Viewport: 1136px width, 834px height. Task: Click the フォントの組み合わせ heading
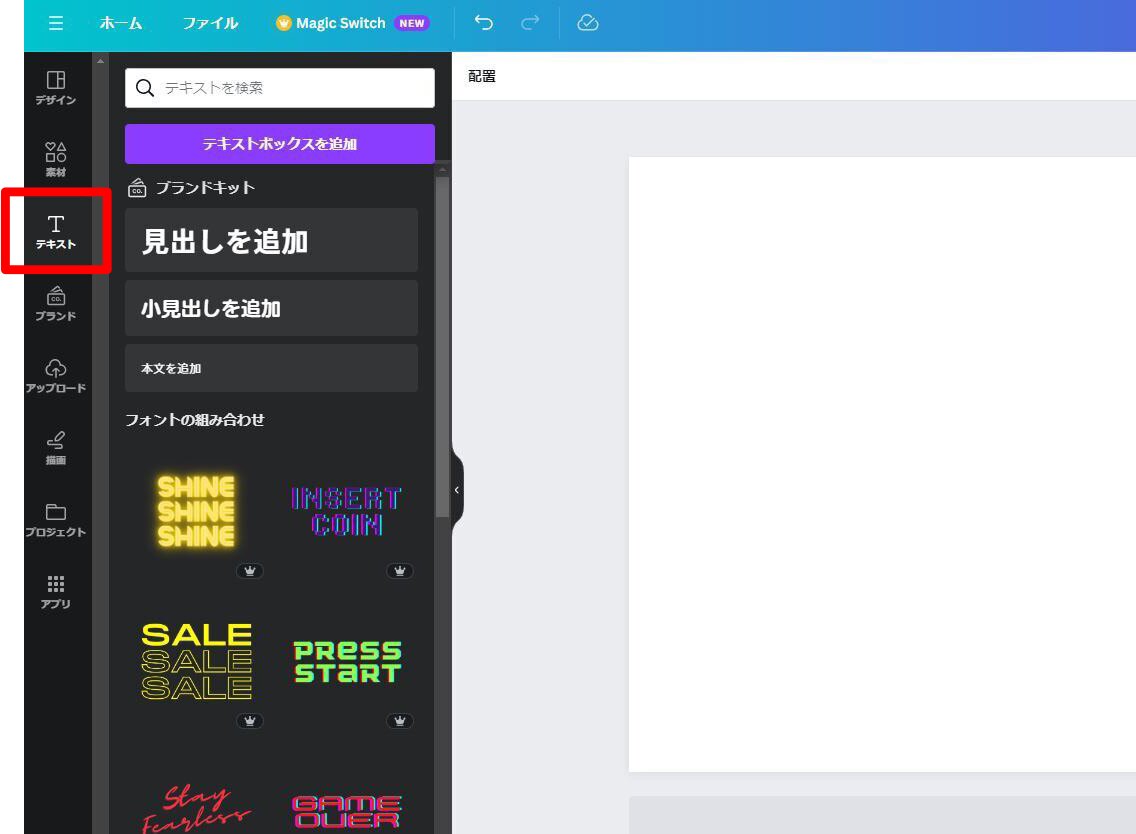coord(195,420)
